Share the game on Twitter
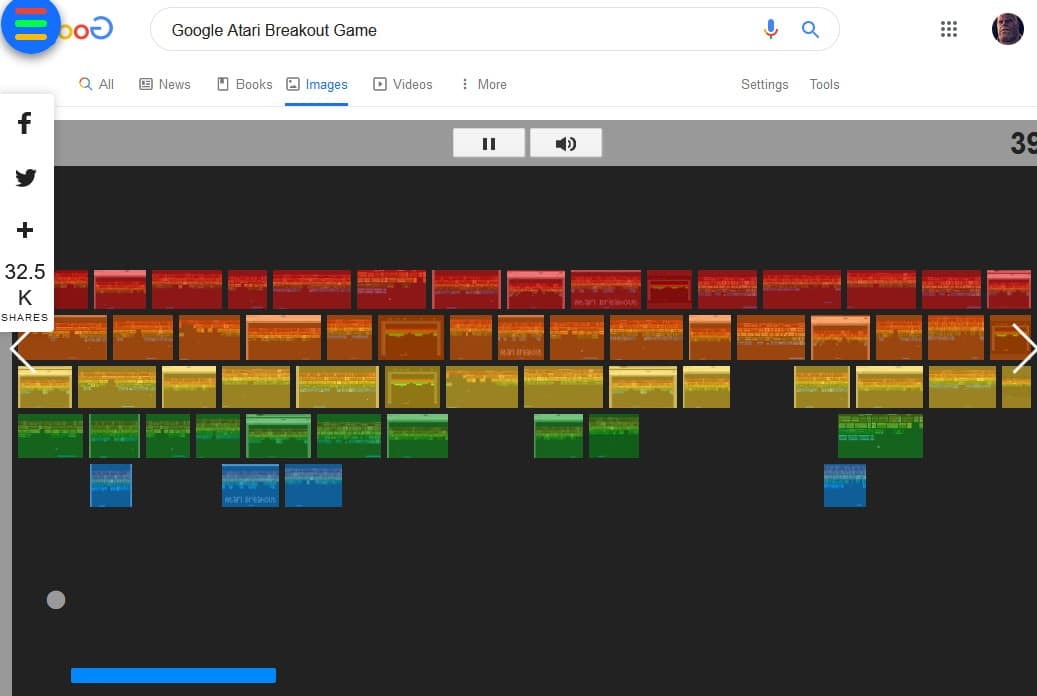1037x696 pixels. (x=26, y=177)
